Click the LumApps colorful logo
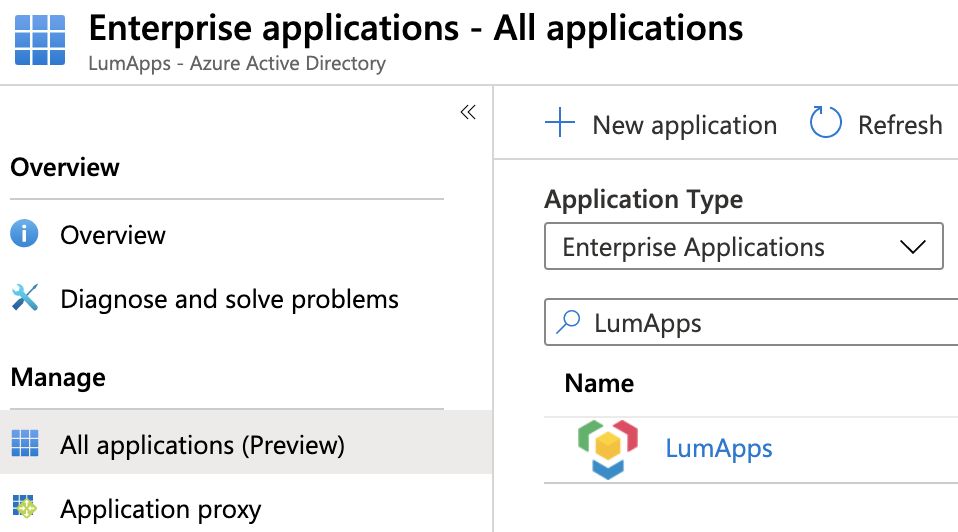Image resolution: width=958 pixels, height=532 pixels. [608, 450]
